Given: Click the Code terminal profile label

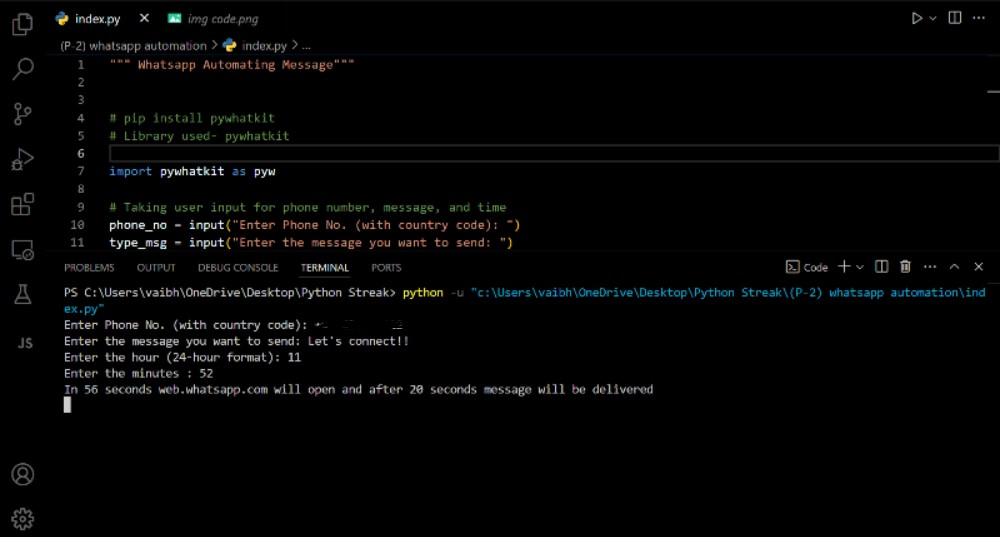Looking at the screenshot, I should (807, 267).
